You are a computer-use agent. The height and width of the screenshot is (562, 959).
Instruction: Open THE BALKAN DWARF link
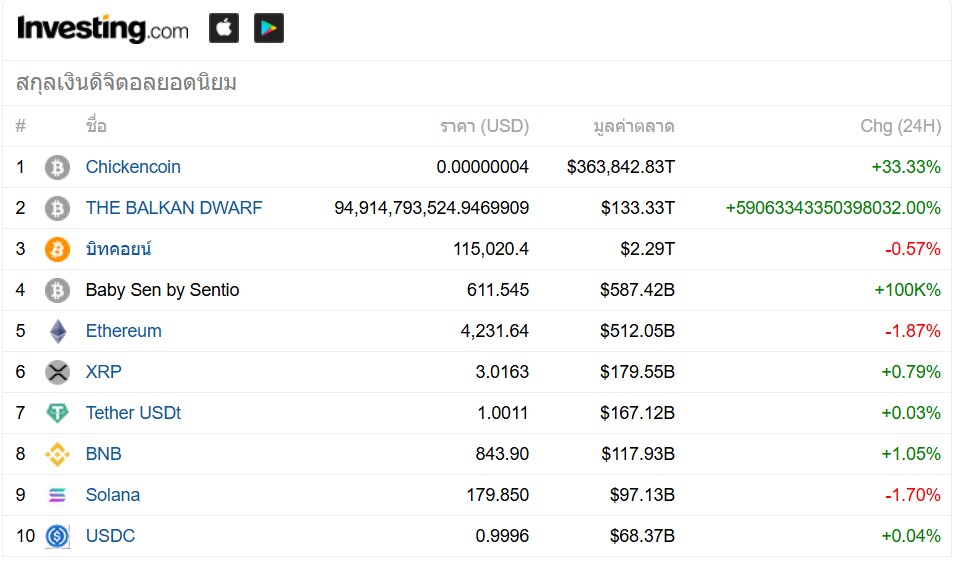pyautogui.click(x=174, y=208)
